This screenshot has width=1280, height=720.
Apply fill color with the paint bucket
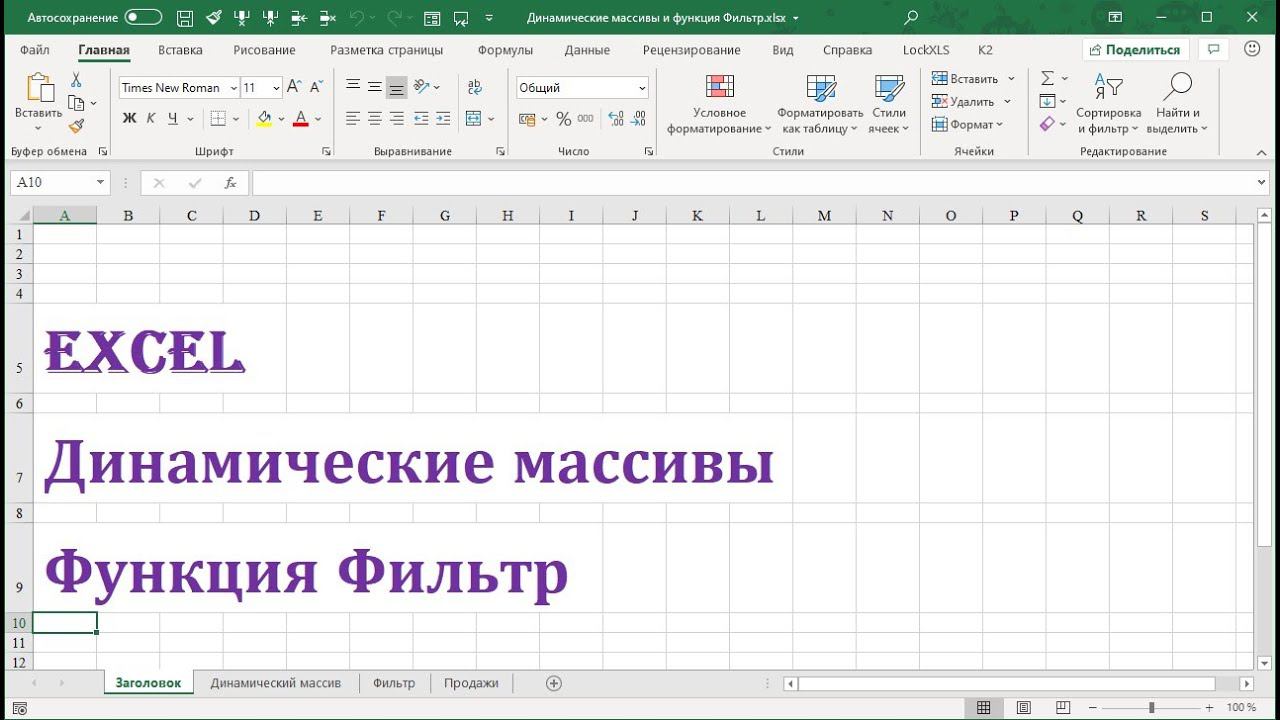tap(264, 118)
